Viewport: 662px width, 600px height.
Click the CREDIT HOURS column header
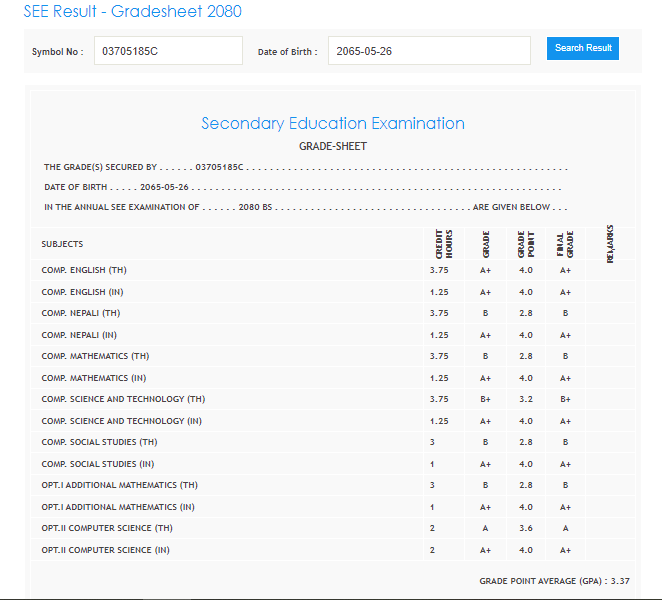444,244
